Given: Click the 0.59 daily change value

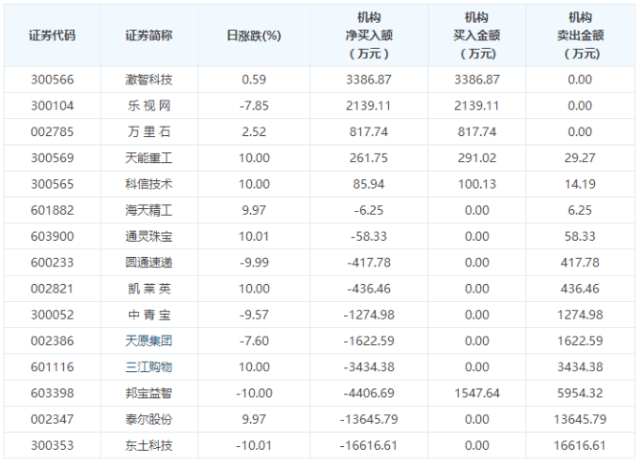Looking at the screenshot, I should [x=254, y=80].
